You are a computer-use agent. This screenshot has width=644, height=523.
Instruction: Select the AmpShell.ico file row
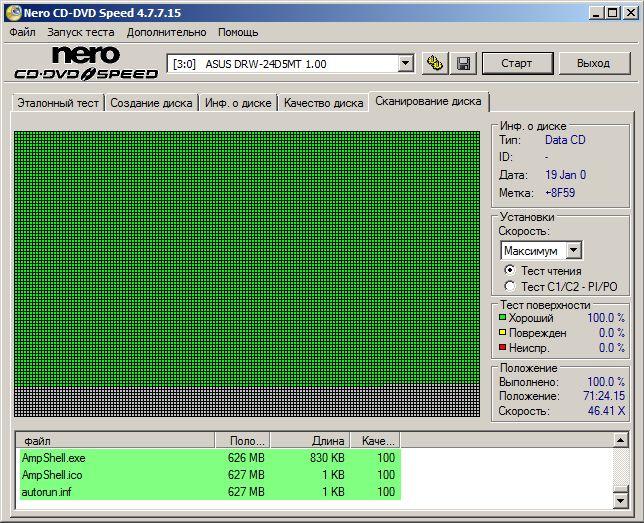click(x=210, y=475)
